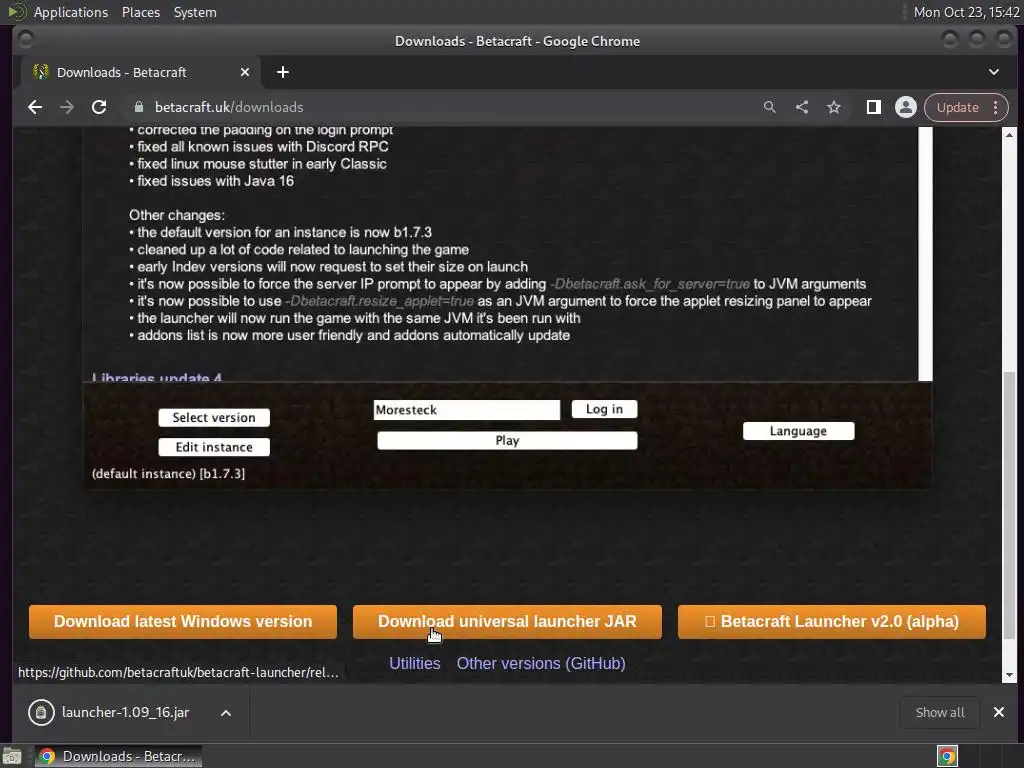This screenshot has width=1024, height=768.
Task: Click the Log in button
Action: [x=604, y=409]
